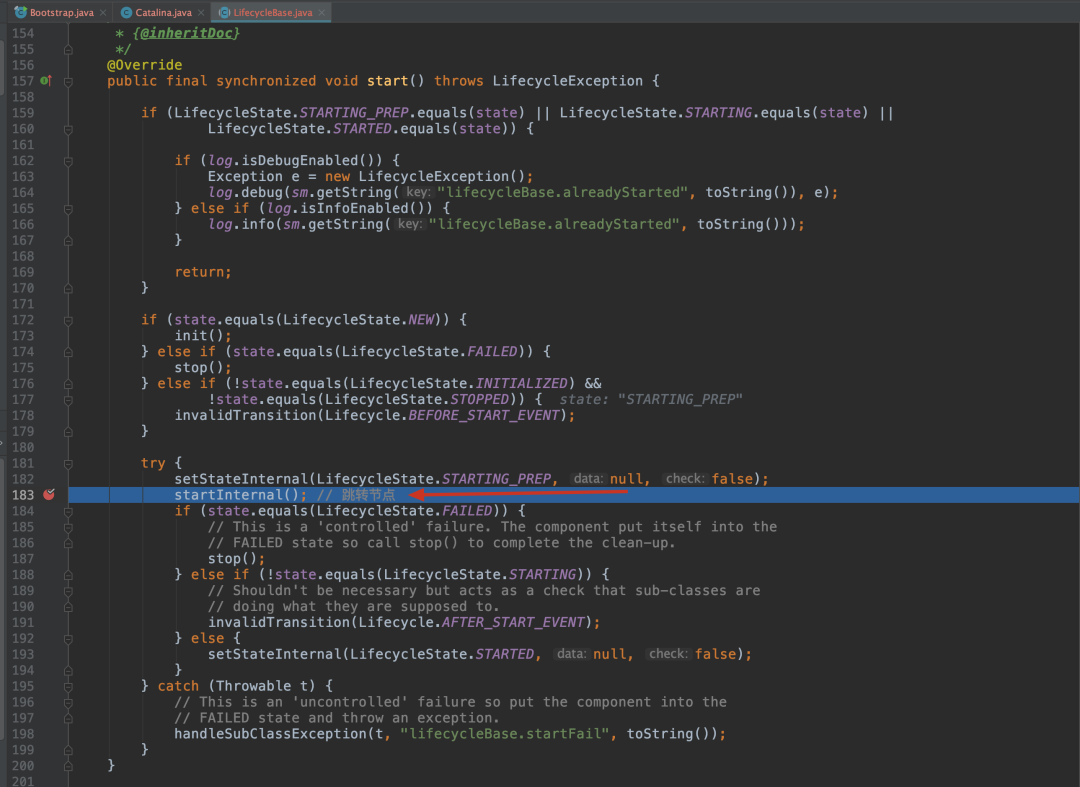The width and height of the screenshot is (1080, 787).
Task: Click the stop() call on line 175
Action: click(x=199, y=367)
